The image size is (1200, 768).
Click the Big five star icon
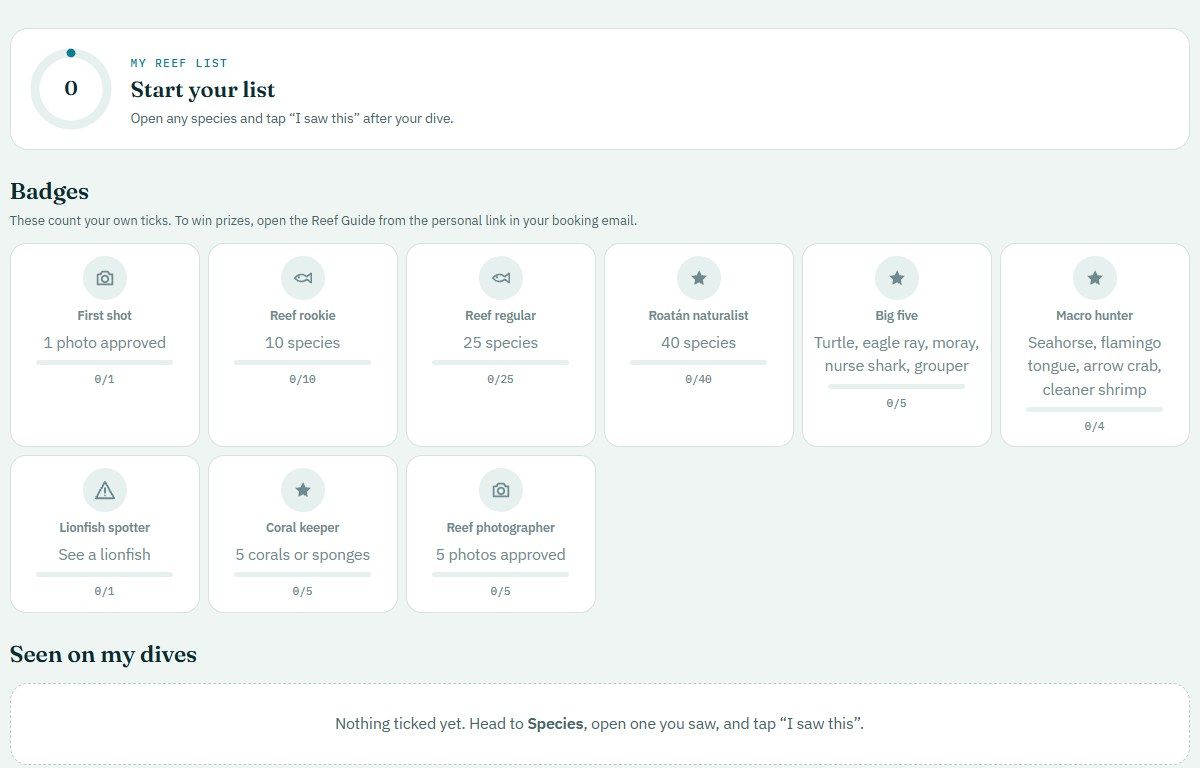(x=897, y=278)
